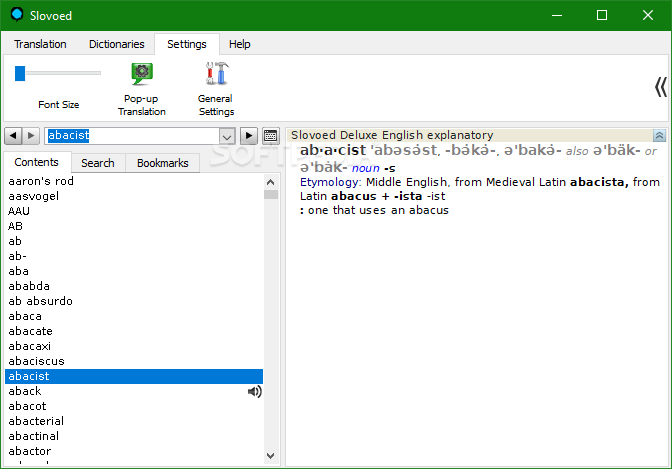Viewport: 672px width, 469px height.
Task: Click the Font Size slider handle
Action: click(20, 73)
